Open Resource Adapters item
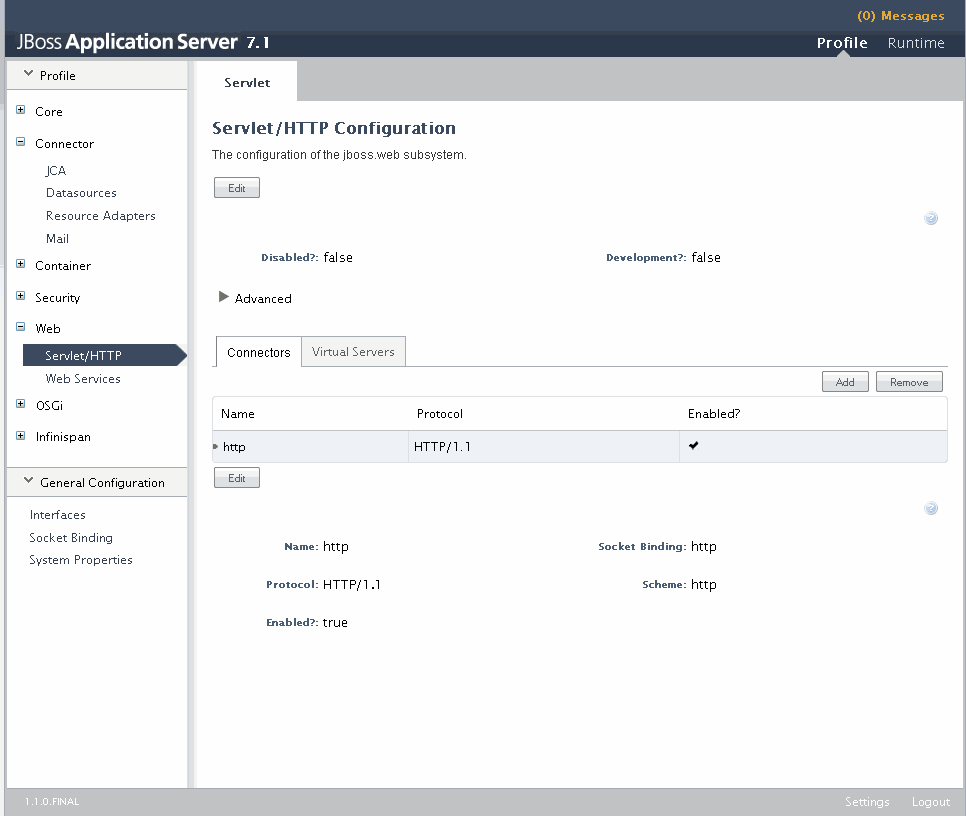The height and width of the screenshot is (816, 966). [x=100, y=216]
